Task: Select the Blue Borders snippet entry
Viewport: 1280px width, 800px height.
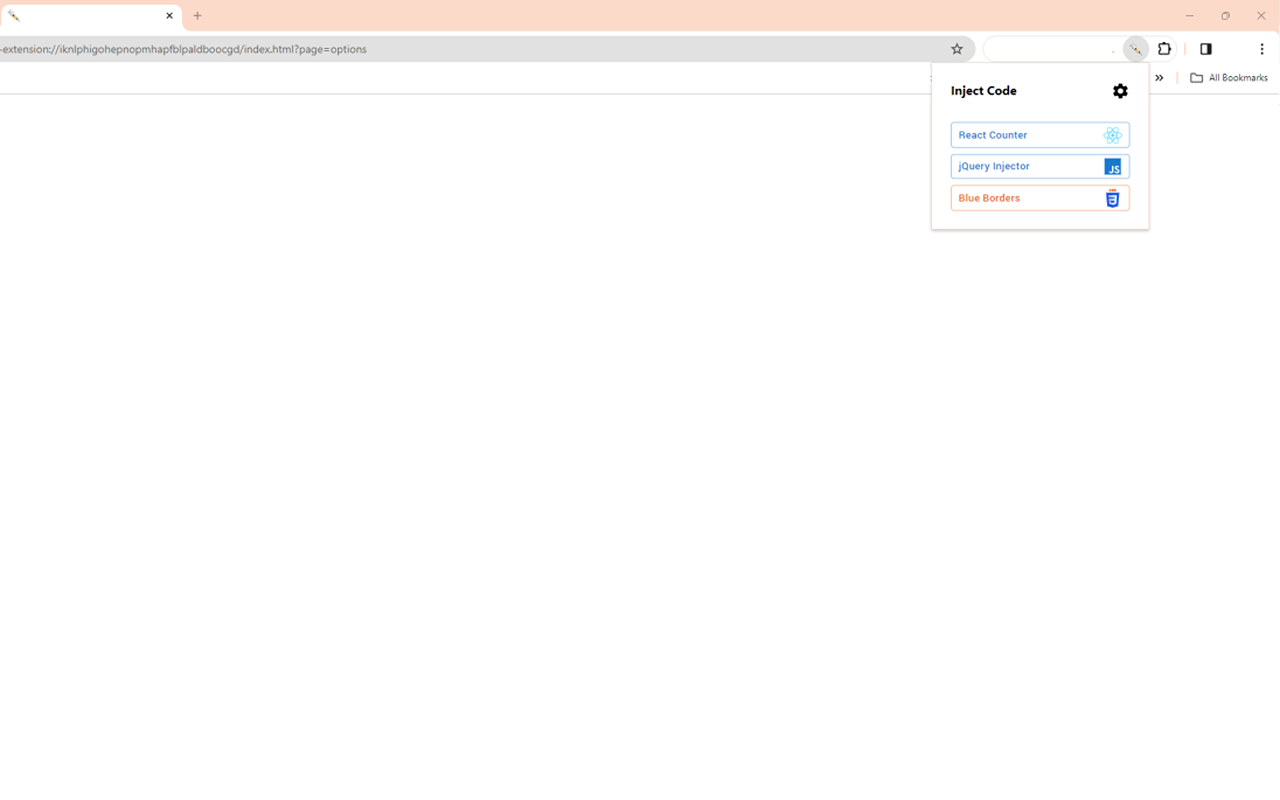Action: (x=1040, y=198)
